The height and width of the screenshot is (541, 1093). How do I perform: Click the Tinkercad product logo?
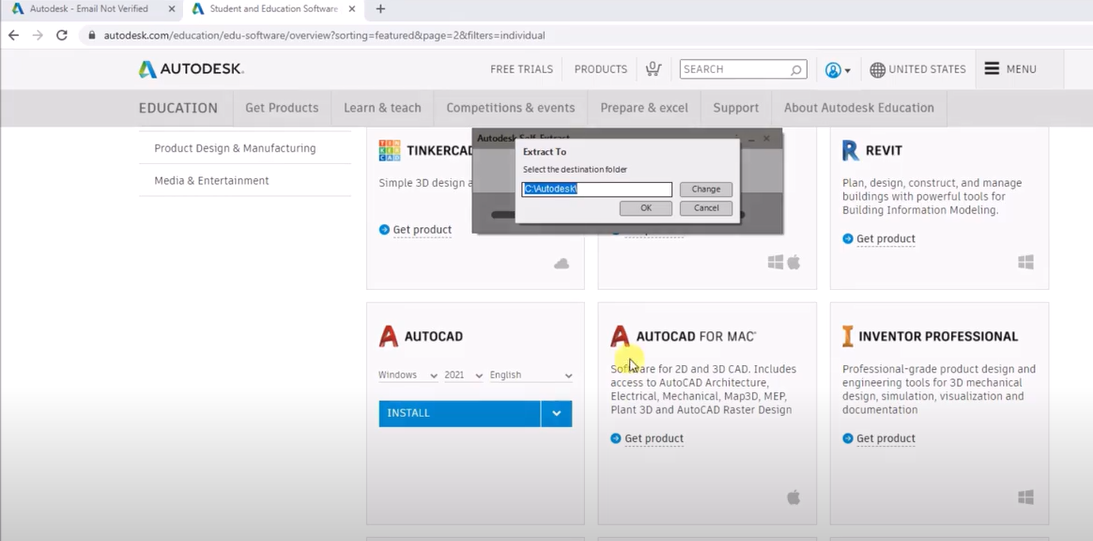coord(390,151)
